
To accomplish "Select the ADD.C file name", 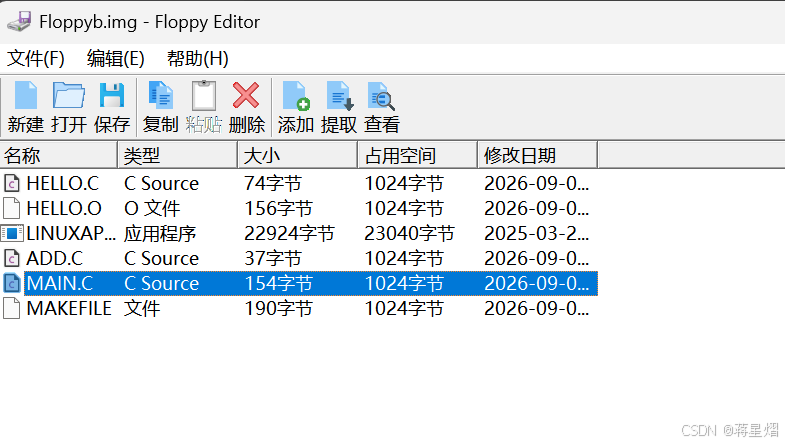I will point(55,259).
